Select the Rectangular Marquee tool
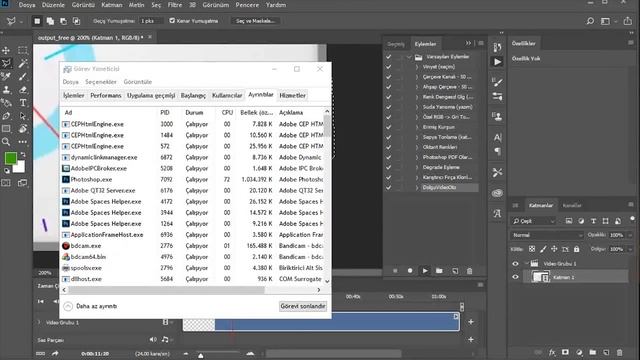 pos(23,50)
